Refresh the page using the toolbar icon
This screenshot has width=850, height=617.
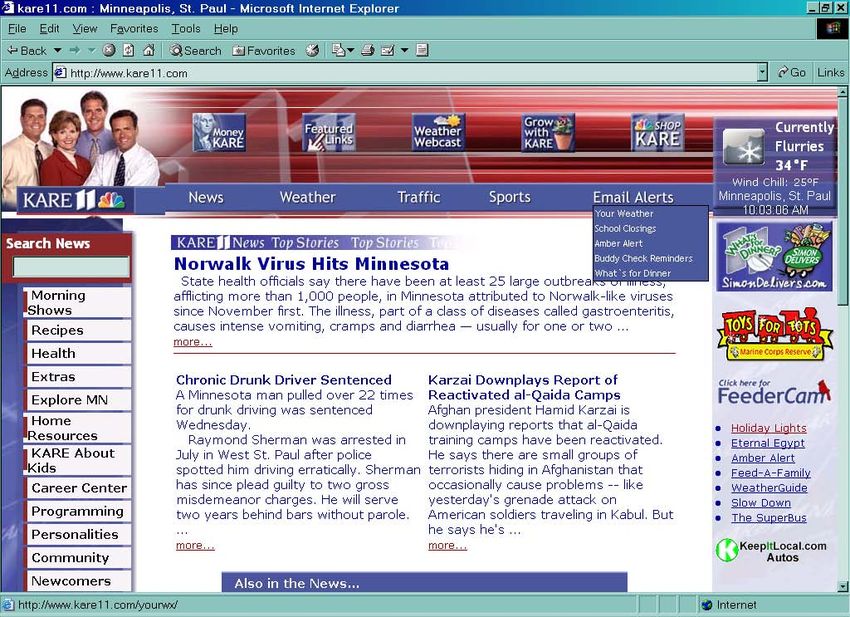[x=128, y=50]
